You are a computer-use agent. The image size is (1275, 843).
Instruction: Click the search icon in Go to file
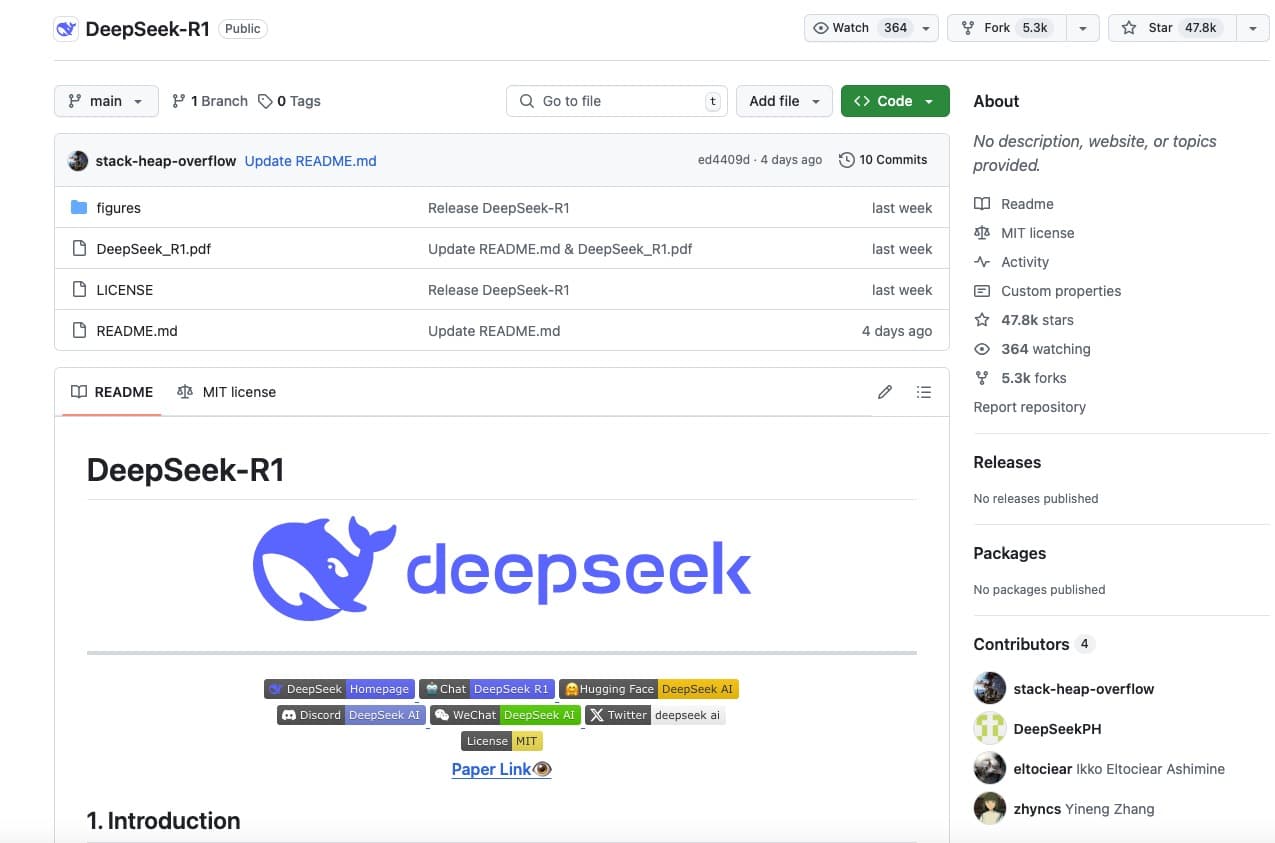[526, 101]
